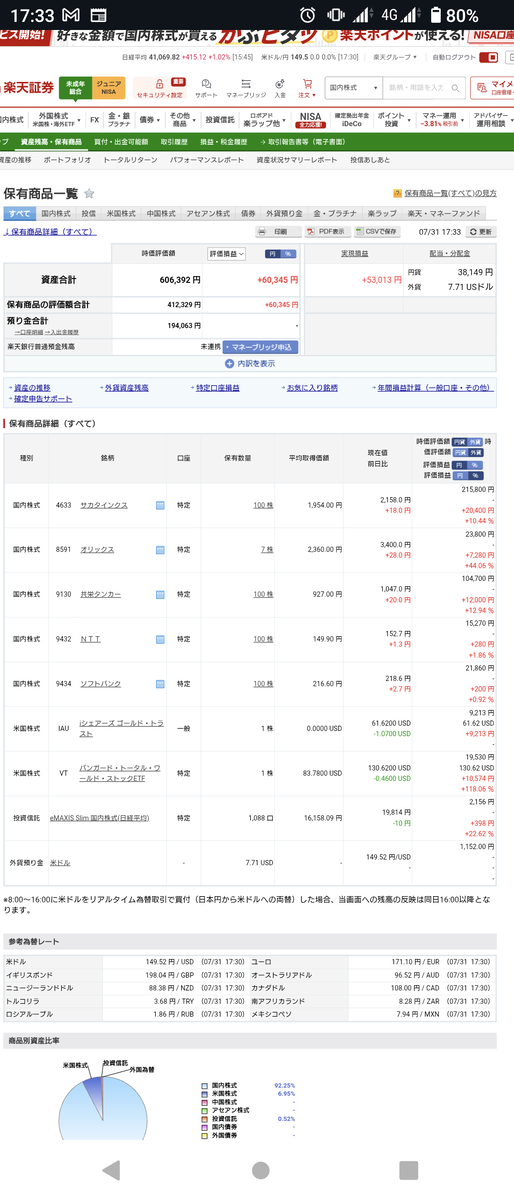This screenshot has width=514, height=1200.
Task: Tap Gmail notification icon in status bar
Action: pyautogui.click(x=70, y=15)
